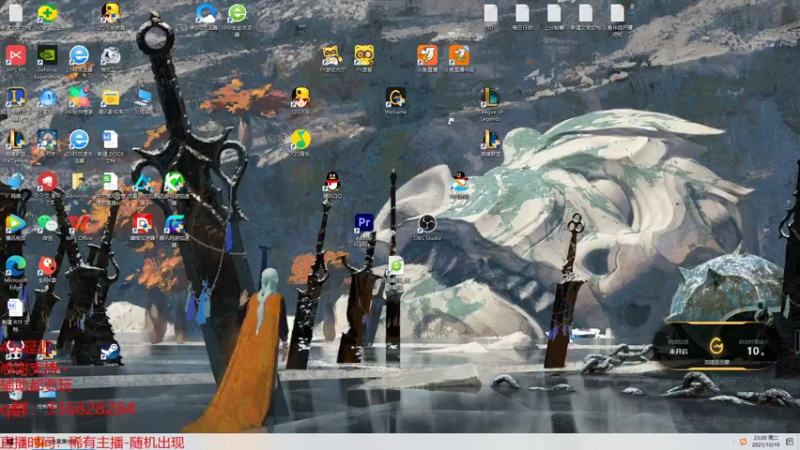Open the Tencent QQ penguin shortcut
Screen dimensions: 800x450
point(332,182)
